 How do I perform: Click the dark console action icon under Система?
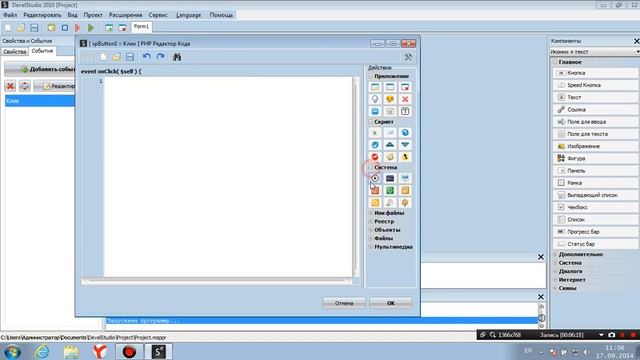[x=390, y=178]
